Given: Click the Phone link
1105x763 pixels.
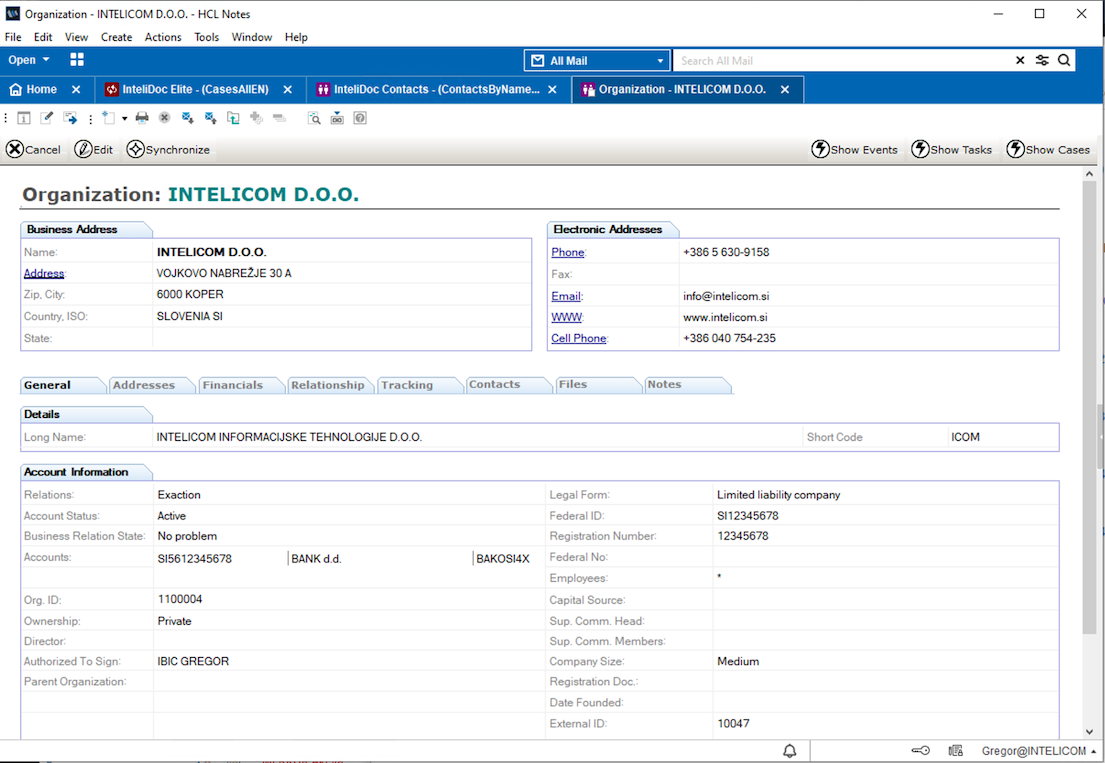Looking at the screenshot, I should tap(567, 252).
